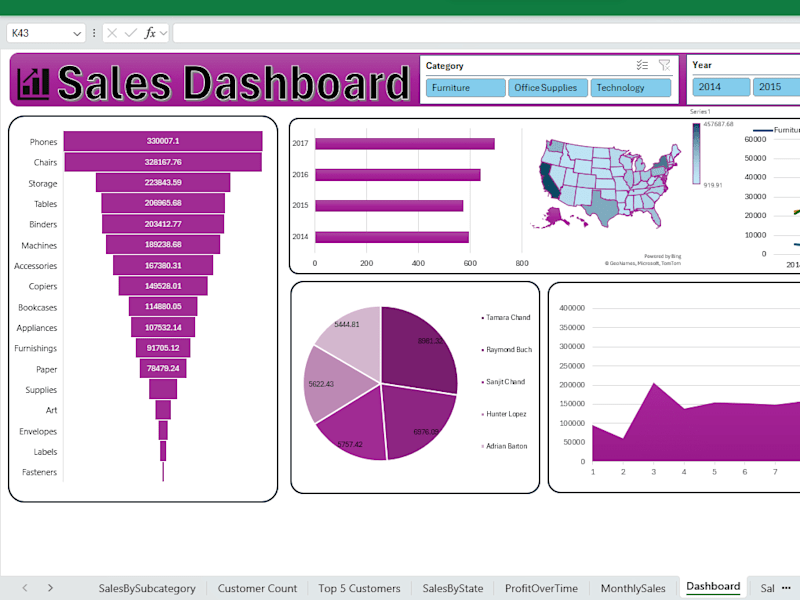This screenshot has width=800, height=600.
Task: Click the Tables funnel bar 206965.68
Action: pos(163,203)
